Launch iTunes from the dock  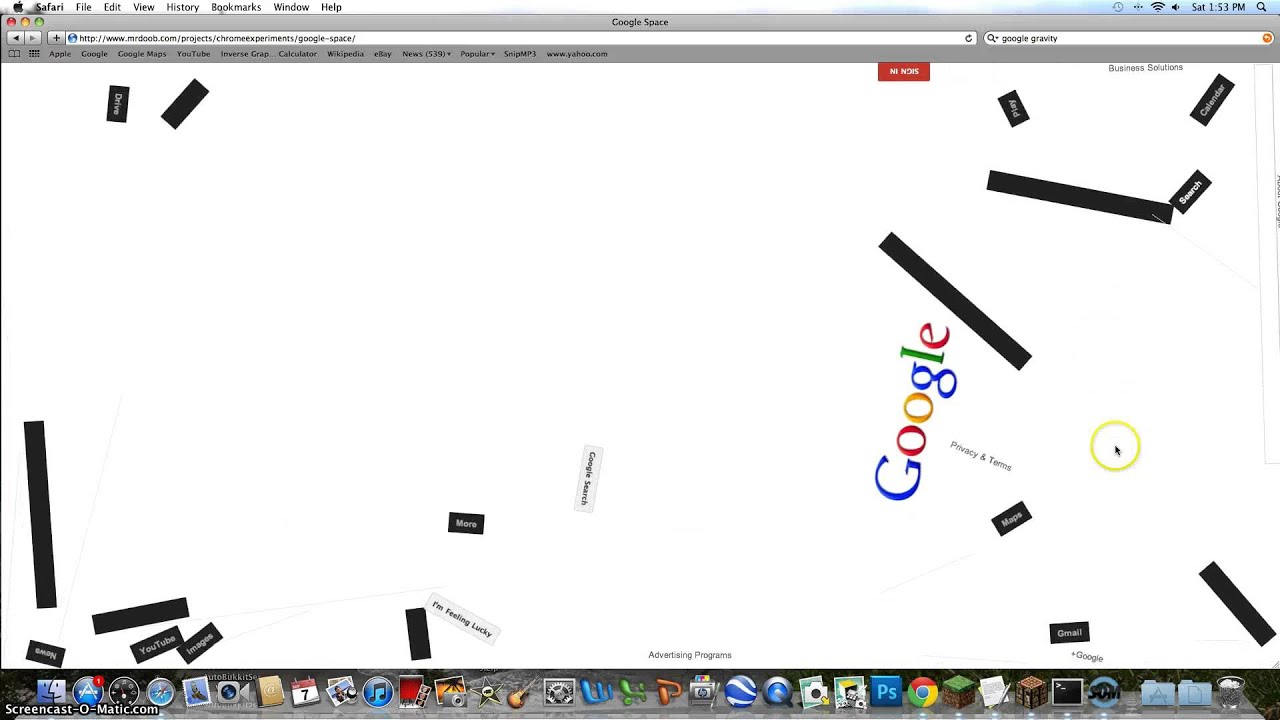point(378,691)
